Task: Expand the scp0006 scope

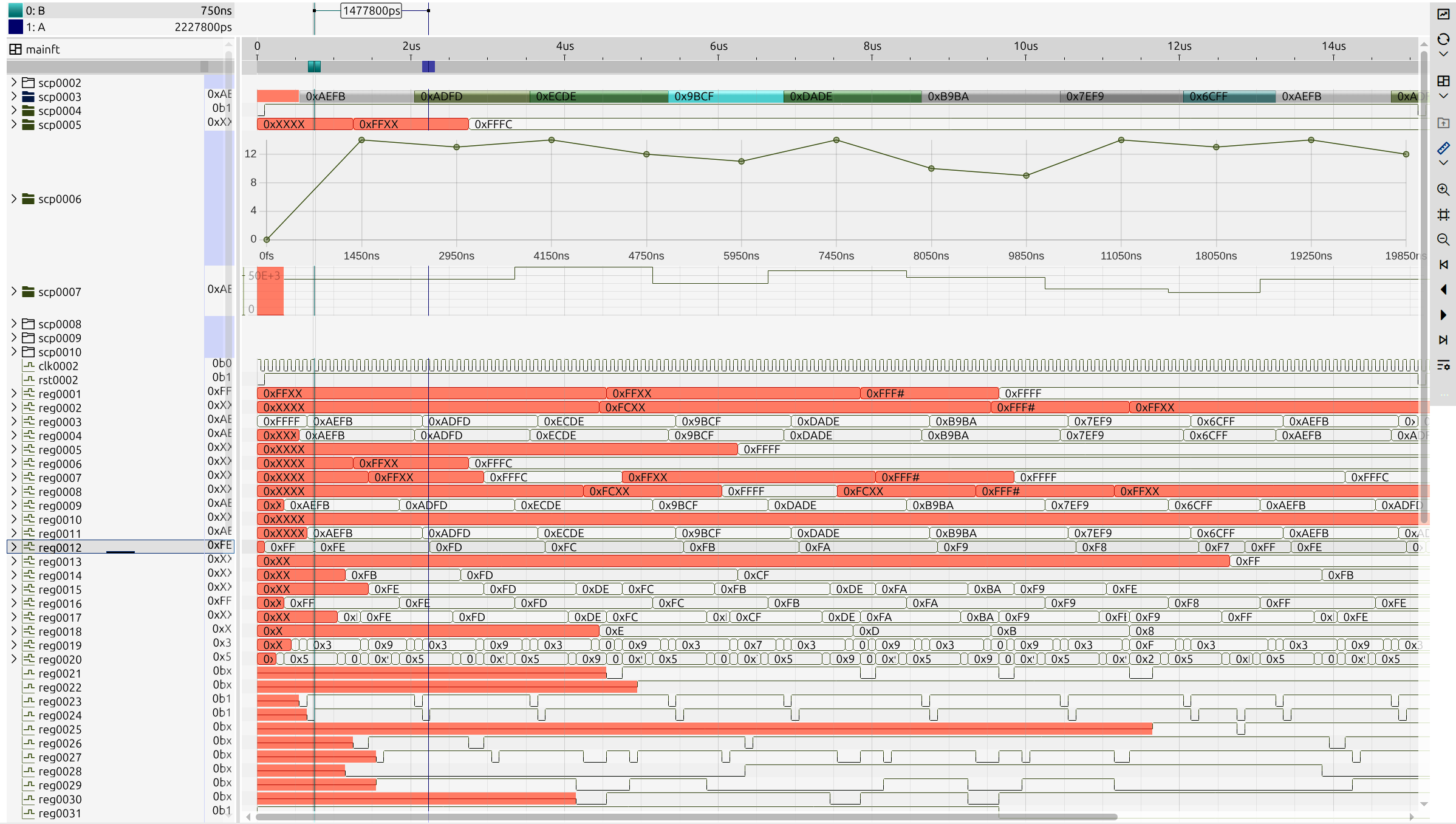Action: (x=14, y=199)
